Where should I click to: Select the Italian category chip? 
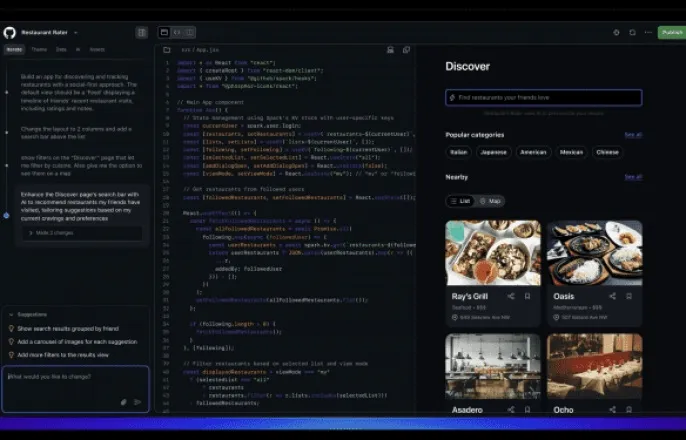tap(458, 152)
